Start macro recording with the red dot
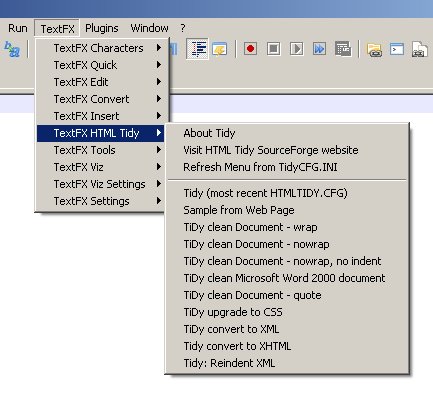The width and height of the screenshot is (433, 396). pos(250,49)
